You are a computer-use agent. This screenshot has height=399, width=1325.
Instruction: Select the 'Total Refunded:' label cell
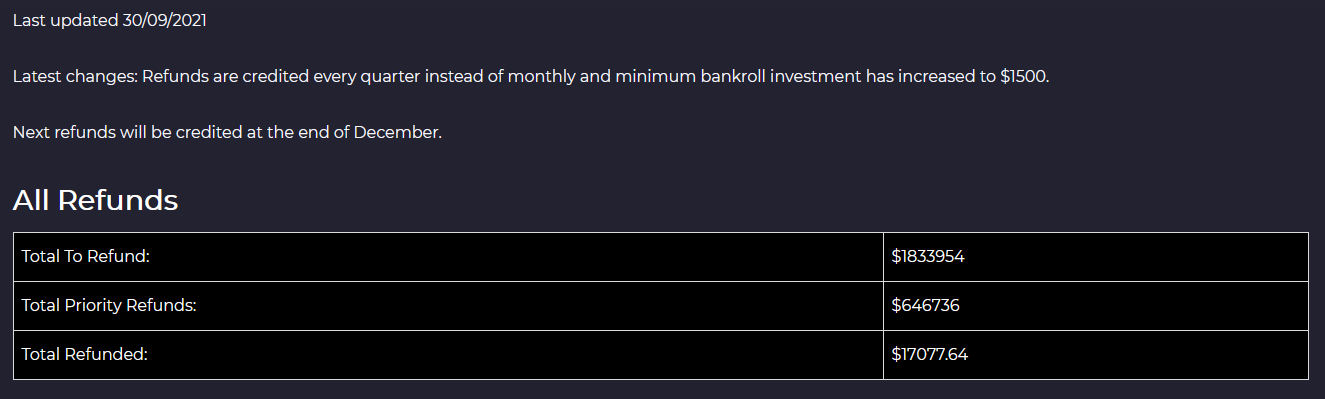click(448, 355)
